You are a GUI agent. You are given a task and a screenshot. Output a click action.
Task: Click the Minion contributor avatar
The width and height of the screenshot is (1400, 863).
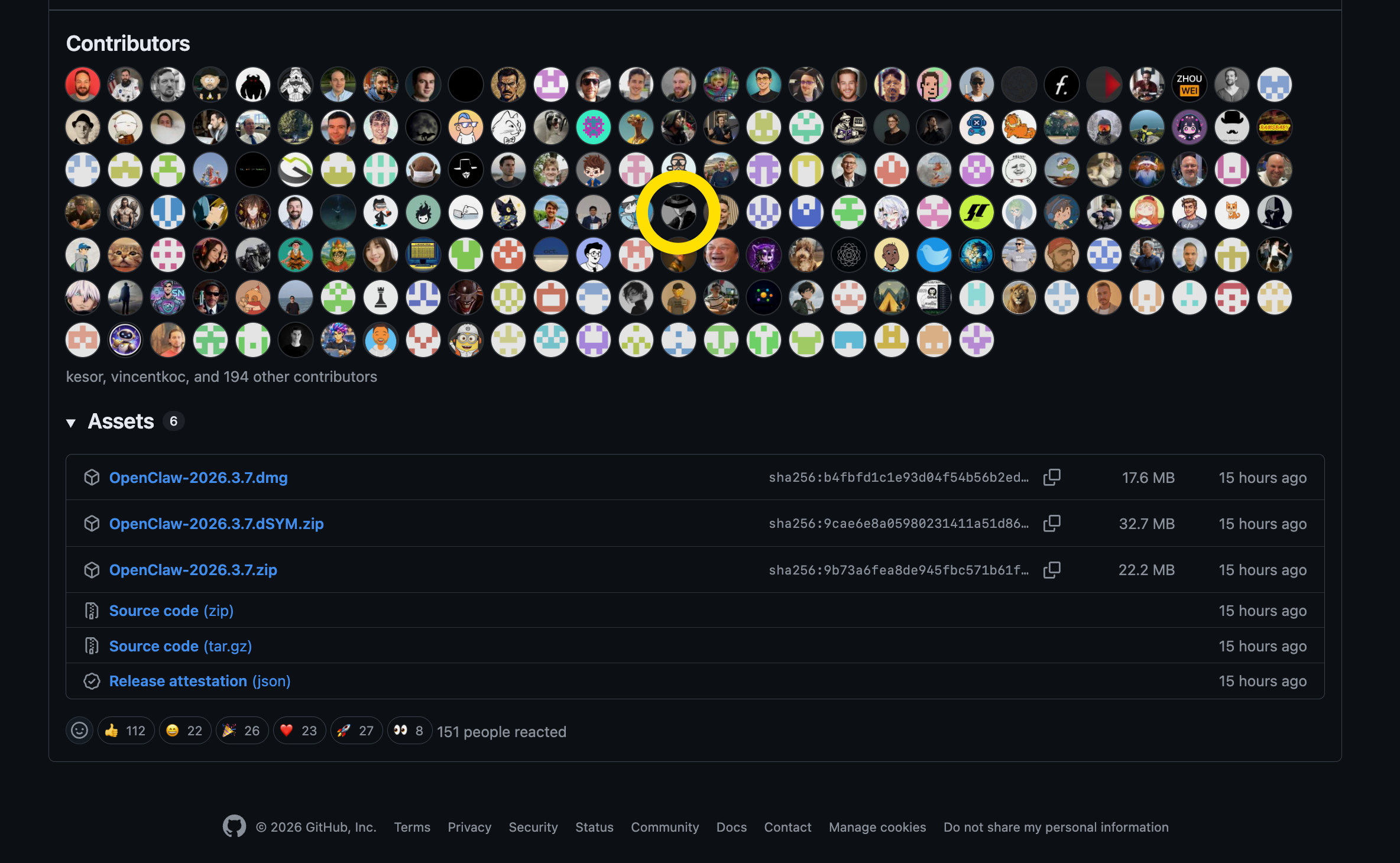coord(466,340)
